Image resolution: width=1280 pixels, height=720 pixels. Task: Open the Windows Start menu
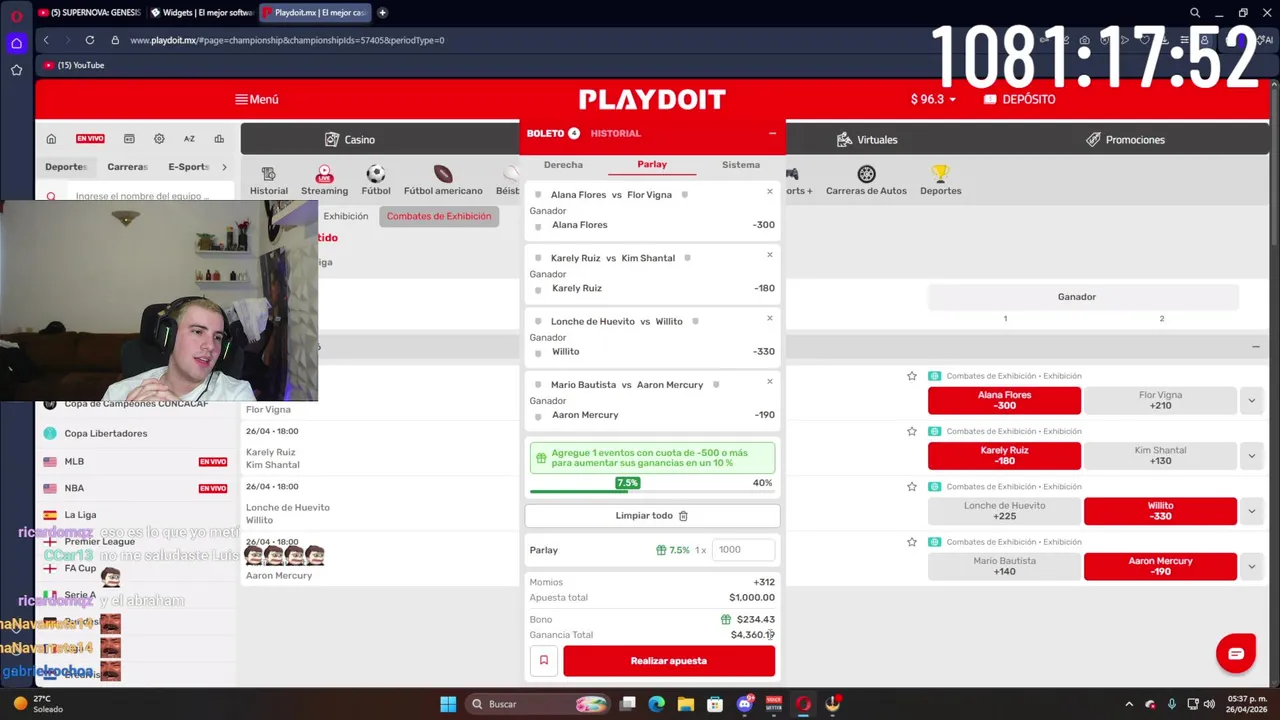coord(448,704)
